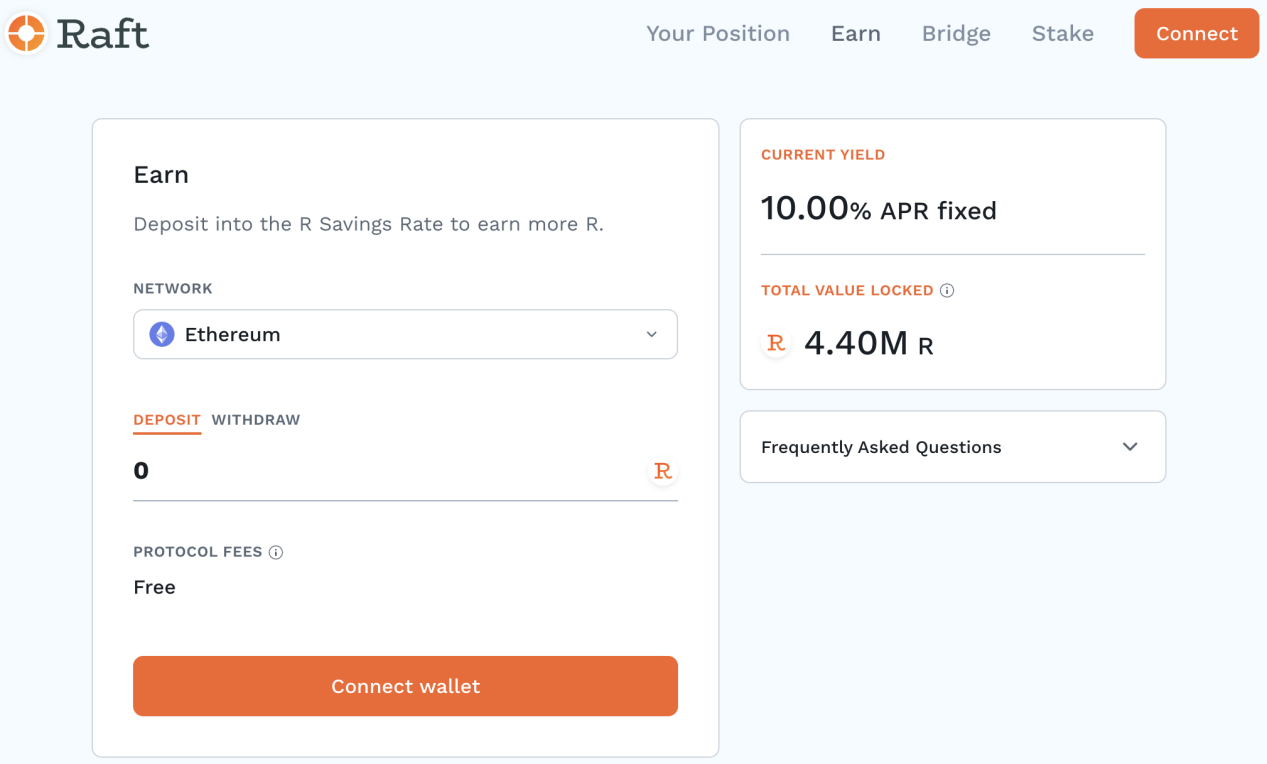Open the Stake page

[x=1061, y=33]
